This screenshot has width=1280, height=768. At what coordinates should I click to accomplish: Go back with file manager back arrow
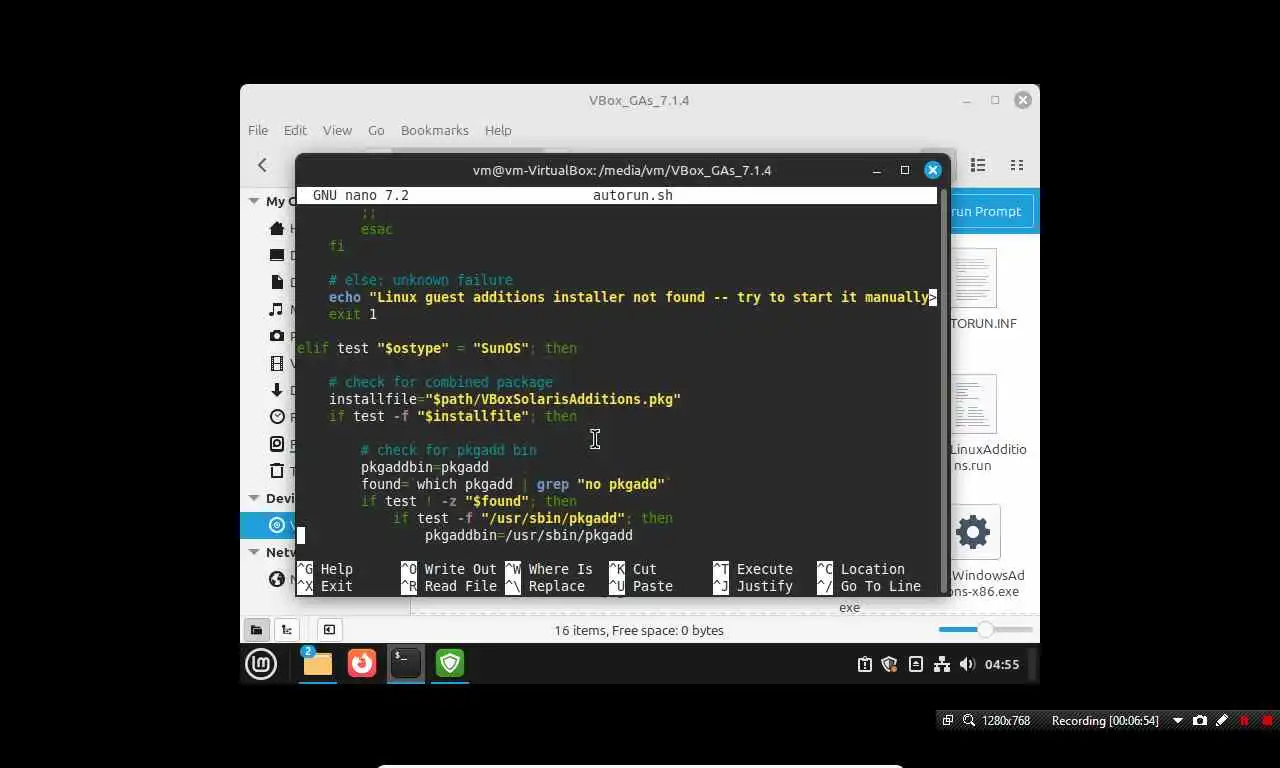click(x=263, y=165)
